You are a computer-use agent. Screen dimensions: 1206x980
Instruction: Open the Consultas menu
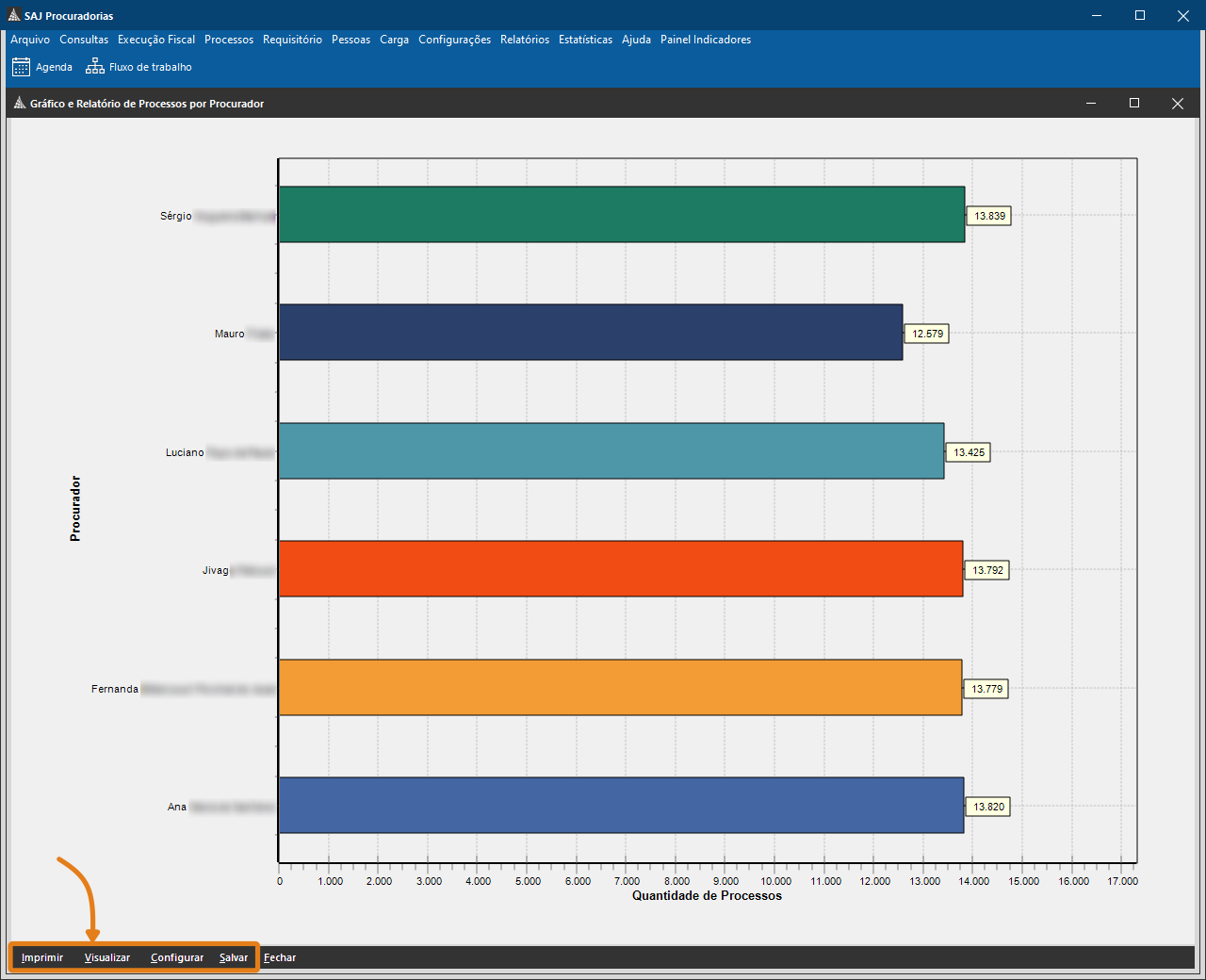pyautogui.click(x=84, y=40)
